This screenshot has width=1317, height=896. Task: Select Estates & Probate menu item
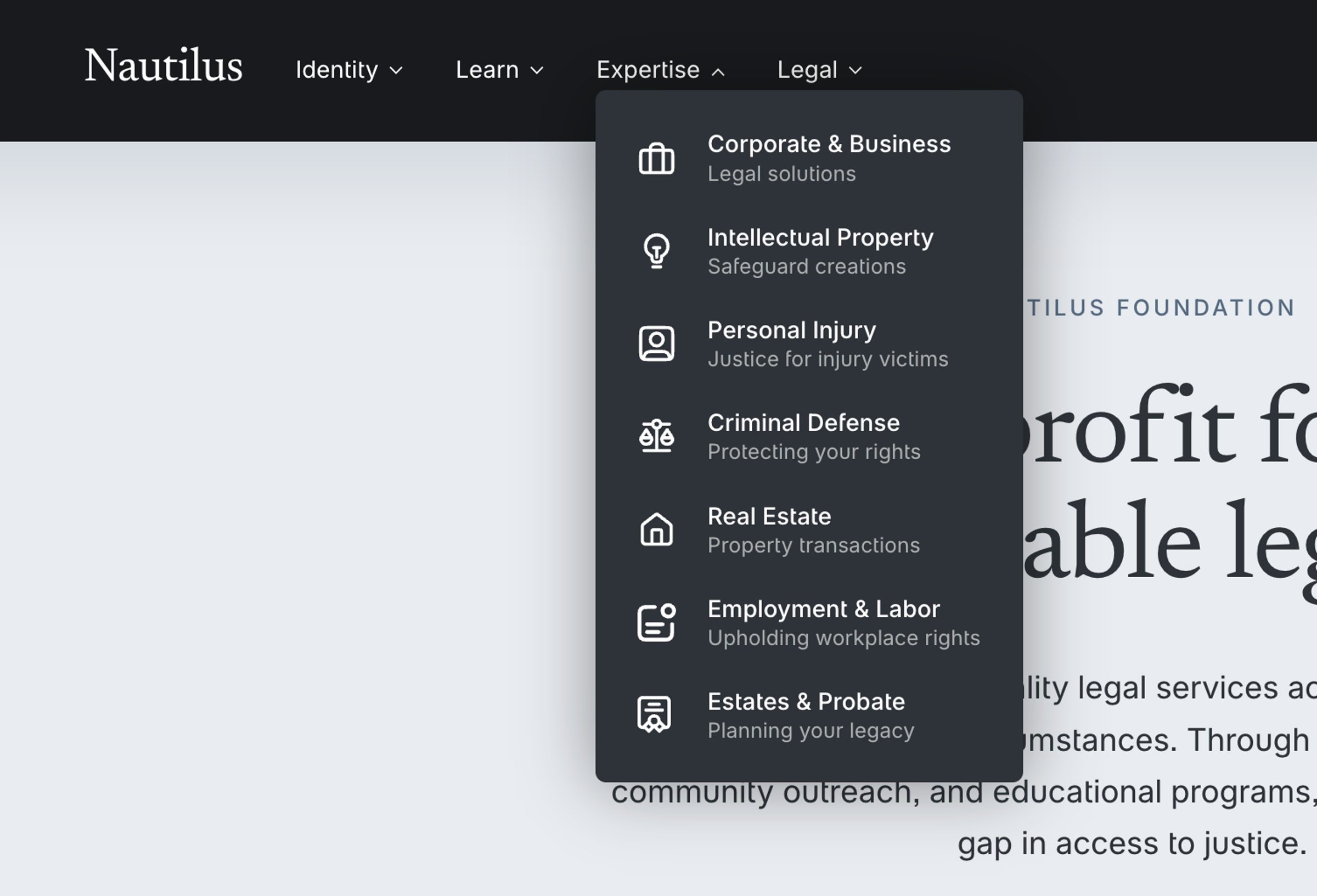[809, 715]
